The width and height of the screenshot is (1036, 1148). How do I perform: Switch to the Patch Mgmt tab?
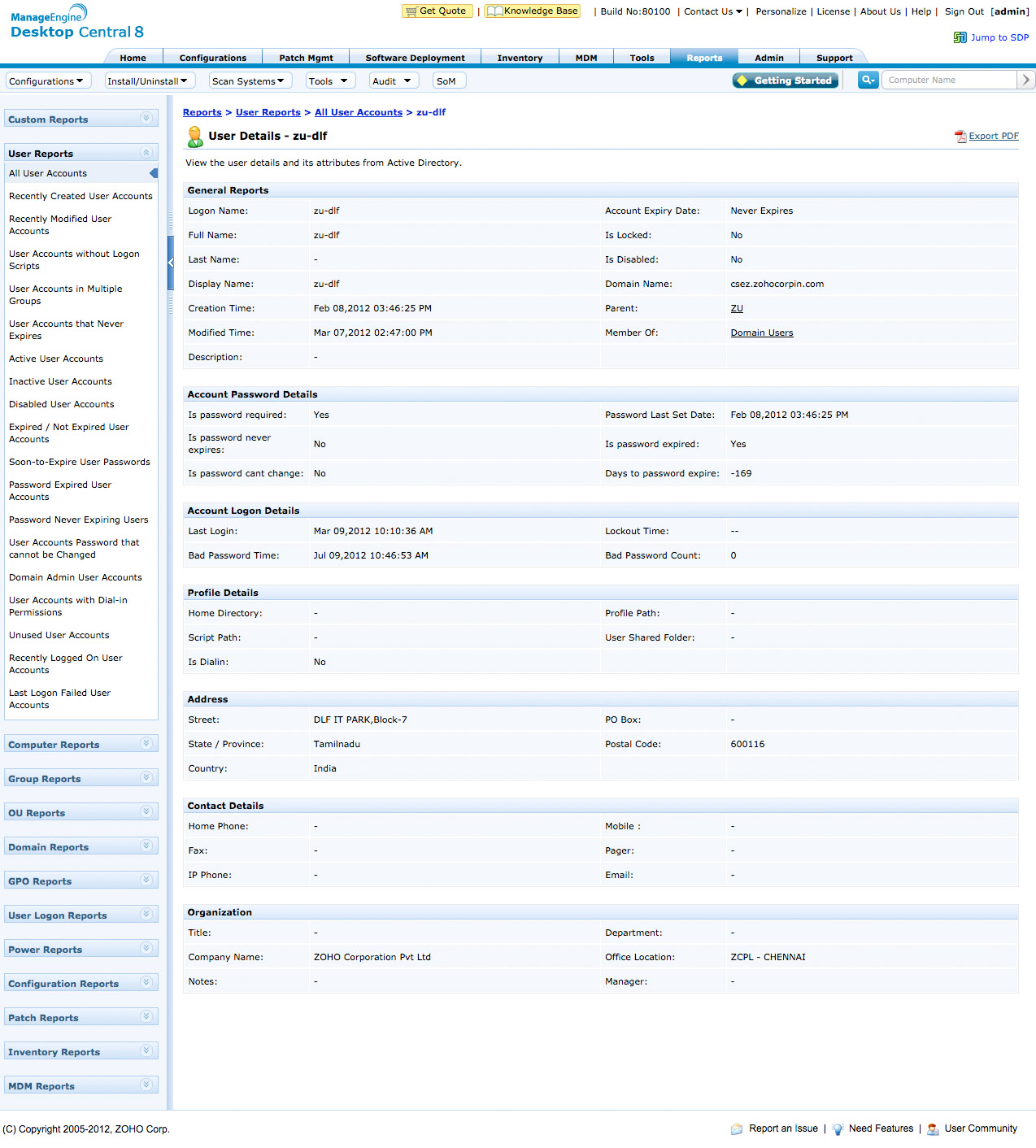(x=306, y=58)
